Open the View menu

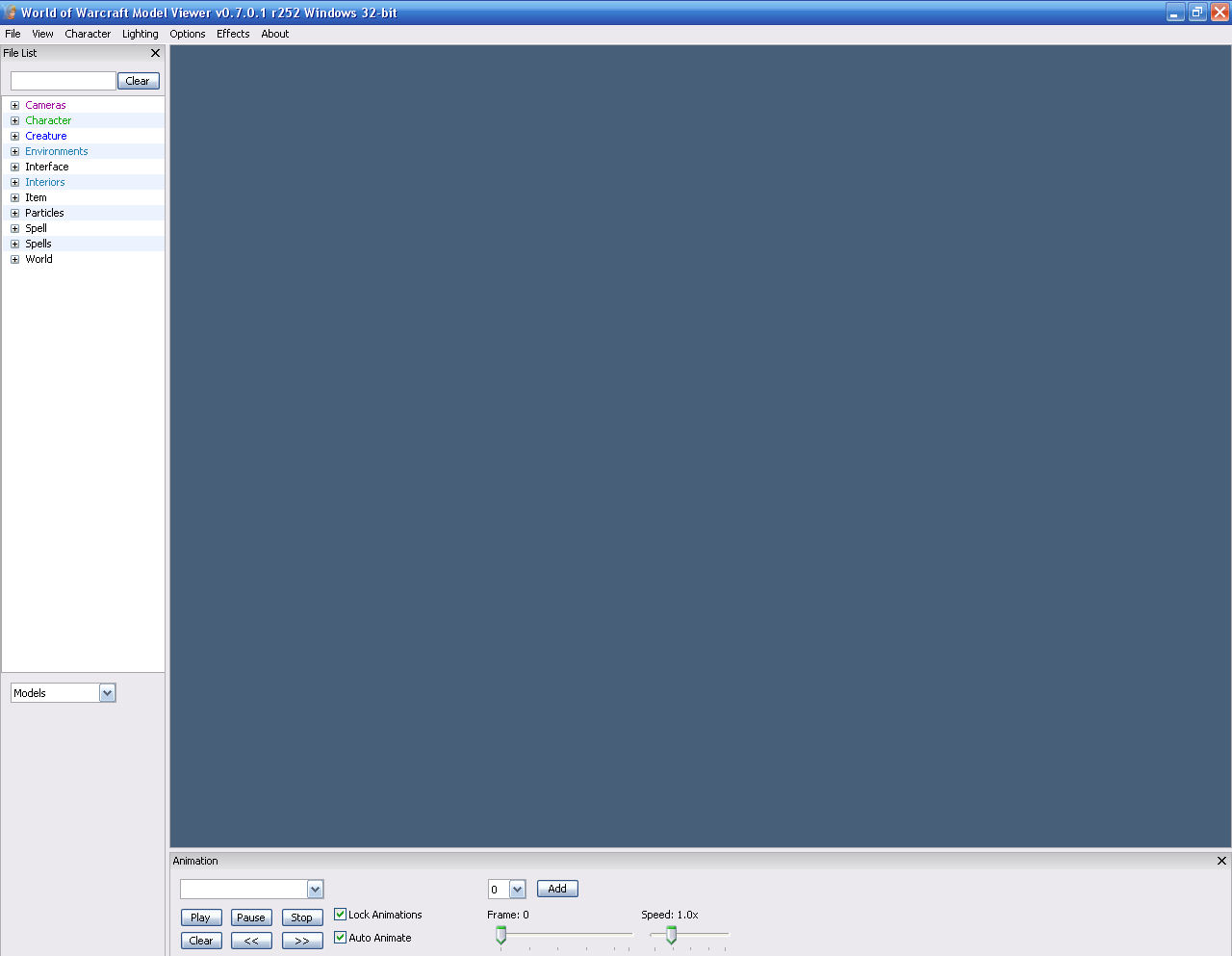click(x=42, y=34)
